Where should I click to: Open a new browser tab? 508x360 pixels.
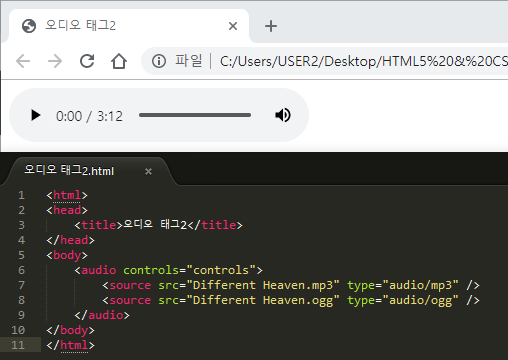point(271,26)
